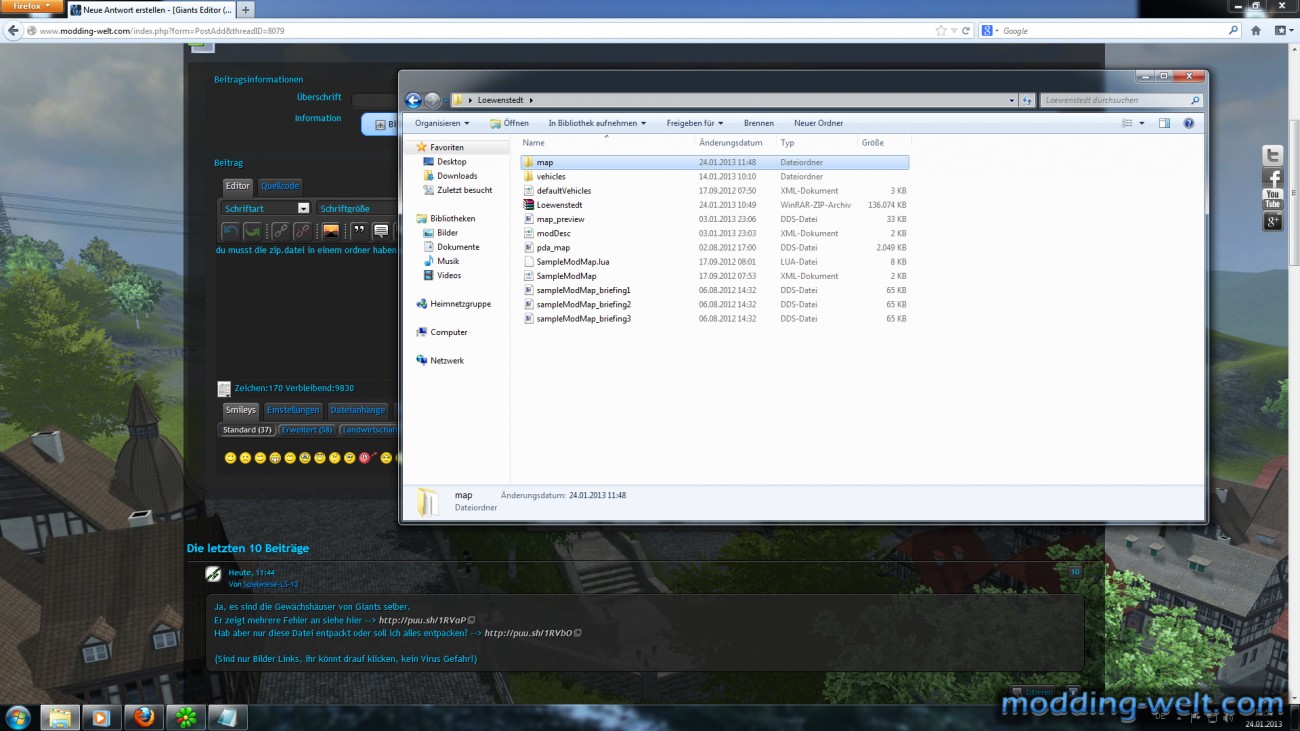Viewport: 1300px width, 731px height.
Task: Switch to the Quellcode tab
Action: coord(279,186)
